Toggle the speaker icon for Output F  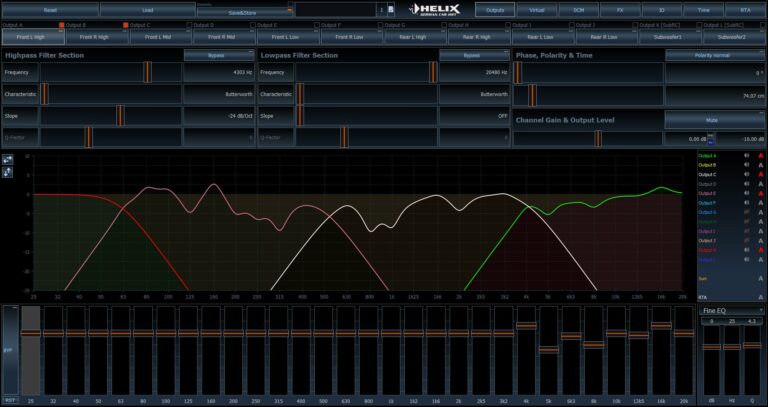747,203
